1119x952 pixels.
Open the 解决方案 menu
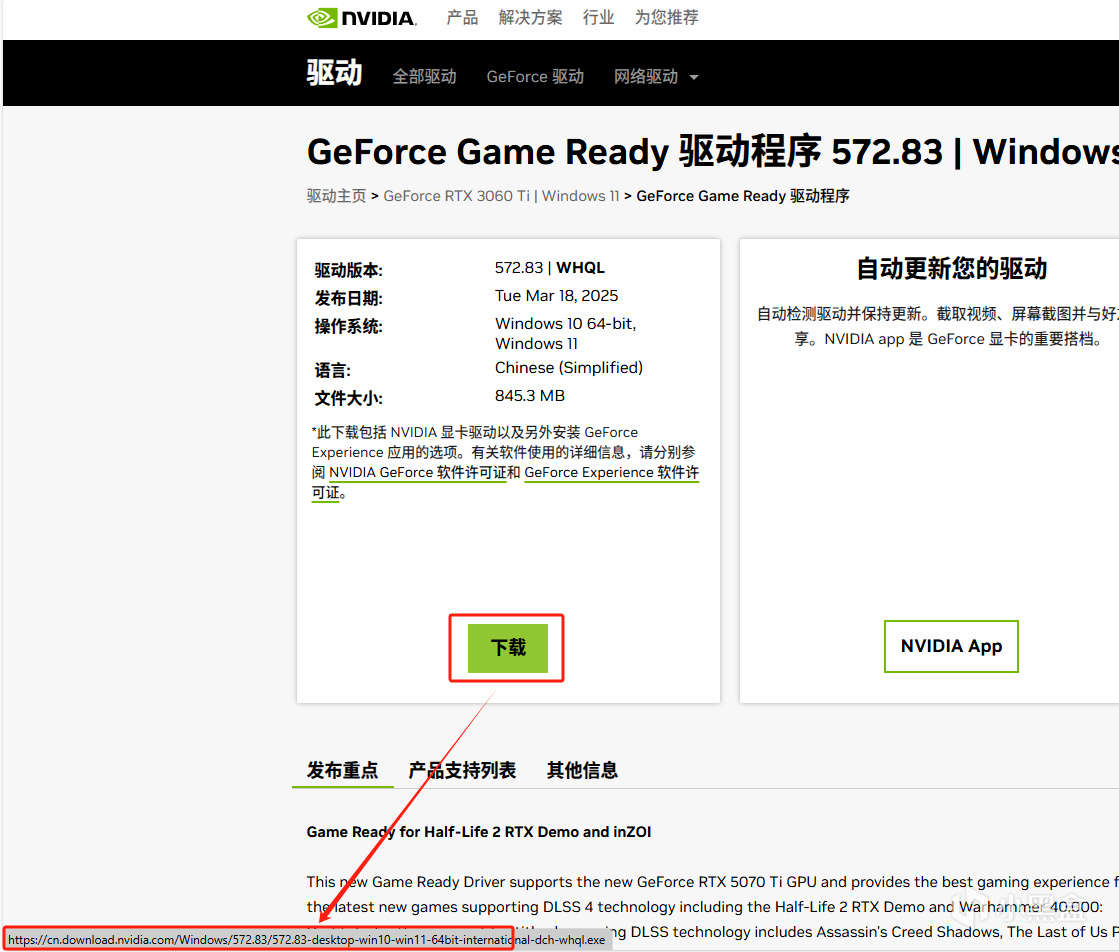pyautogui.click(x=530, y=17)
